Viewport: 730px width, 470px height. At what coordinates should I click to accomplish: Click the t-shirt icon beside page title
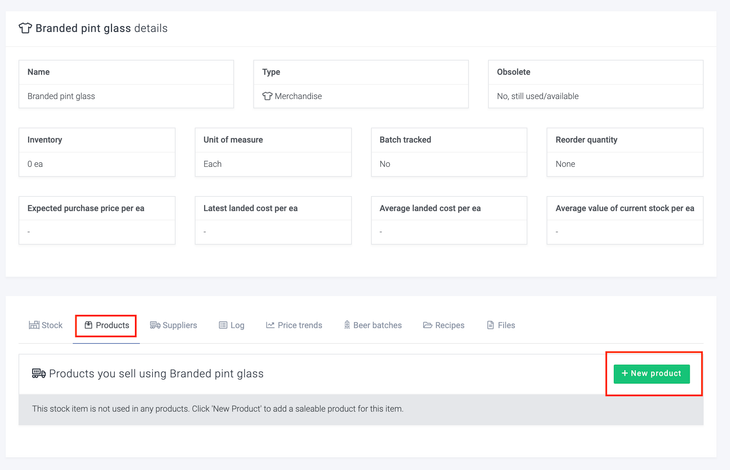click(25, 28)
